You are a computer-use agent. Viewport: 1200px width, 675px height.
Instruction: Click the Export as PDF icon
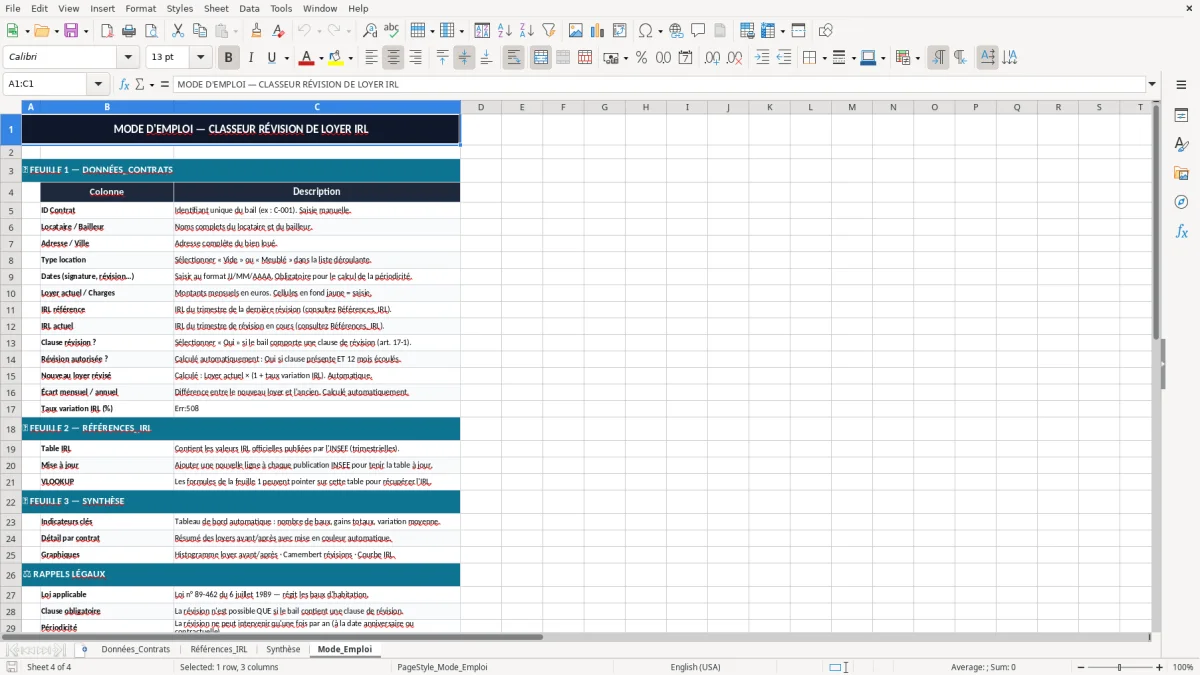coord(106,31)
